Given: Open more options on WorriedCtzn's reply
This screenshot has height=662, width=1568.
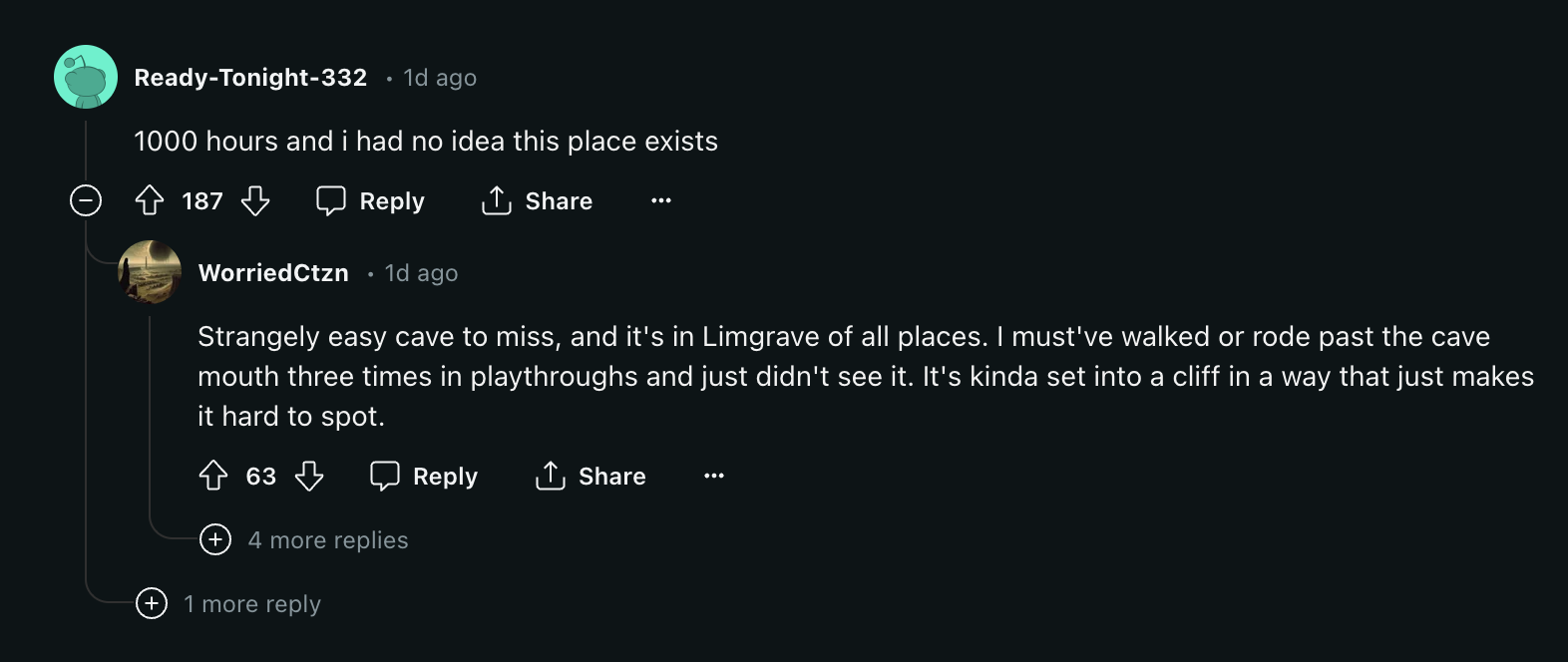Looking at the screenshot, I should pos(714,476).
